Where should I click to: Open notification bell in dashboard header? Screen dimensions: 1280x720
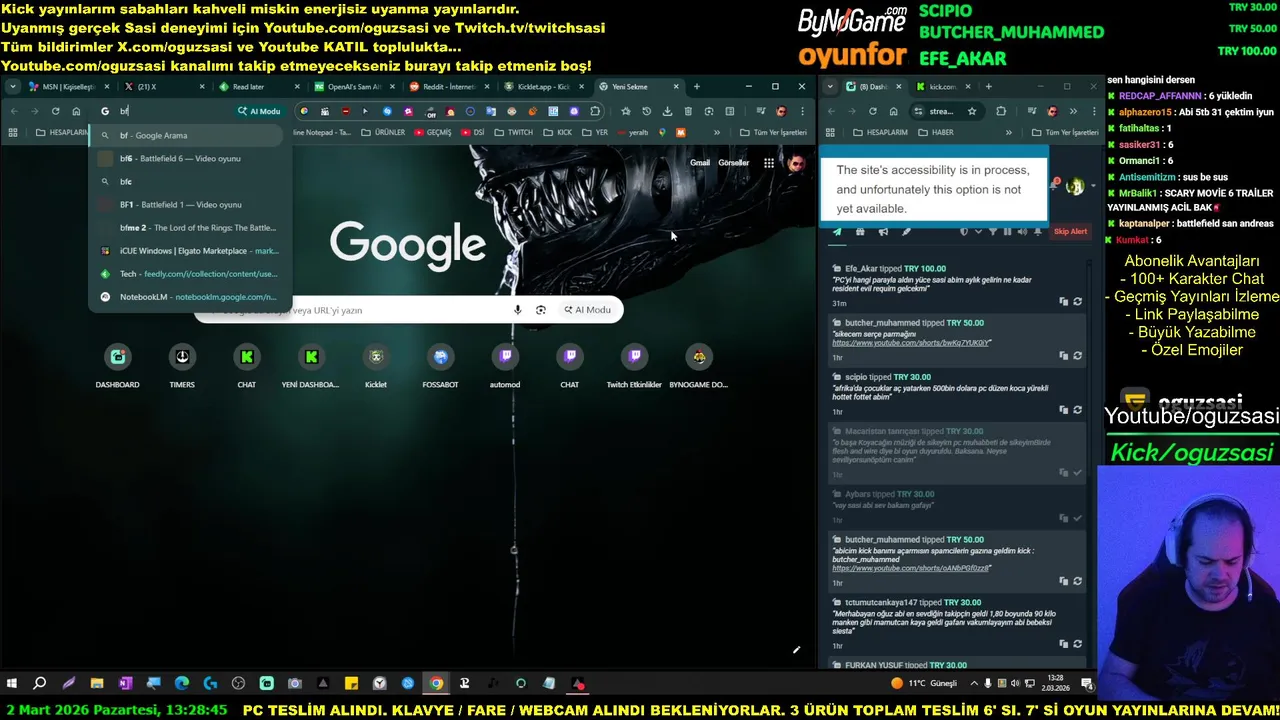tap(1055, 184)
